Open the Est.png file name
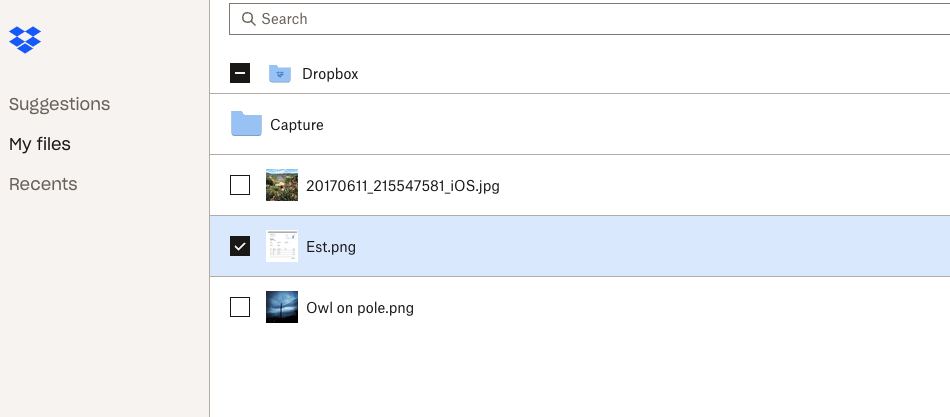This screenshot has width=950, height=417. click(x=331, y=247)
